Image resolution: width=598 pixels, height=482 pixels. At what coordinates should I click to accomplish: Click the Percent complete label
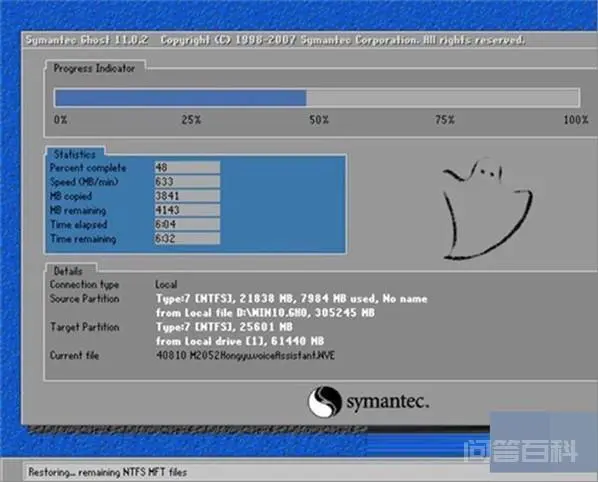tap(88, 168)
